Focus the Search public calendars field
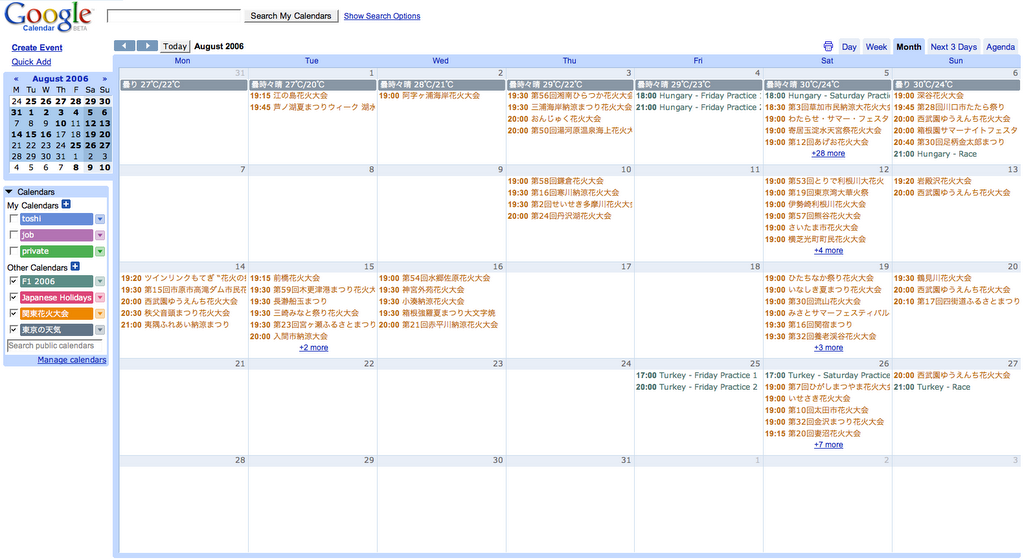Screen dimensions: 1024x560 tap(55, 345)
